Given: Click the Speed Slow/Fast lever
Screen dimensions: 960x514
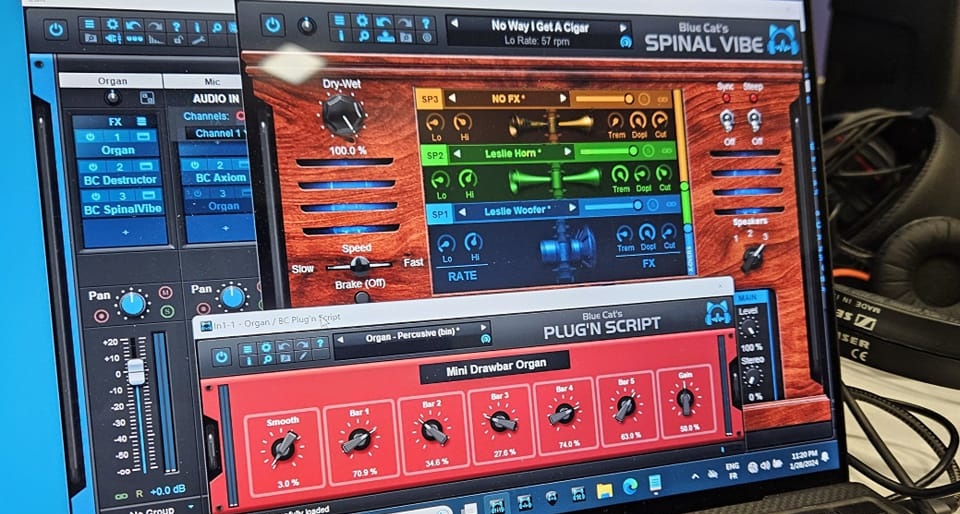Looking at the screenshot, I should click(x=359, y=265).
